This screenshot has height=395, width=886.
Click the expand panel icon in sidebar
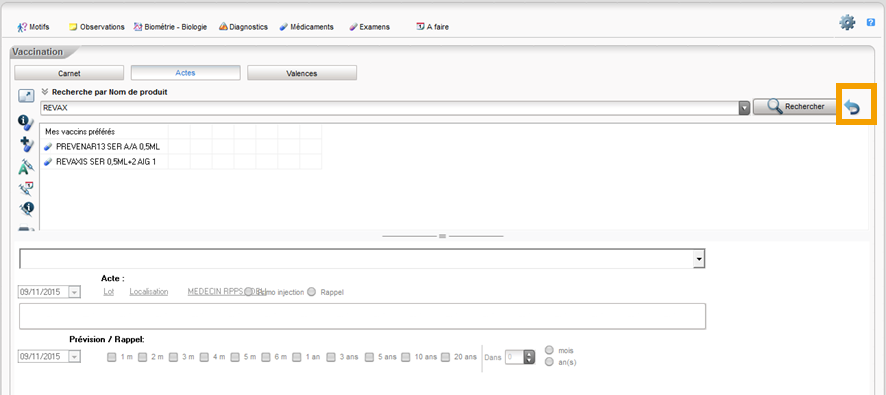pyautogui.click(x=26, y=97)
